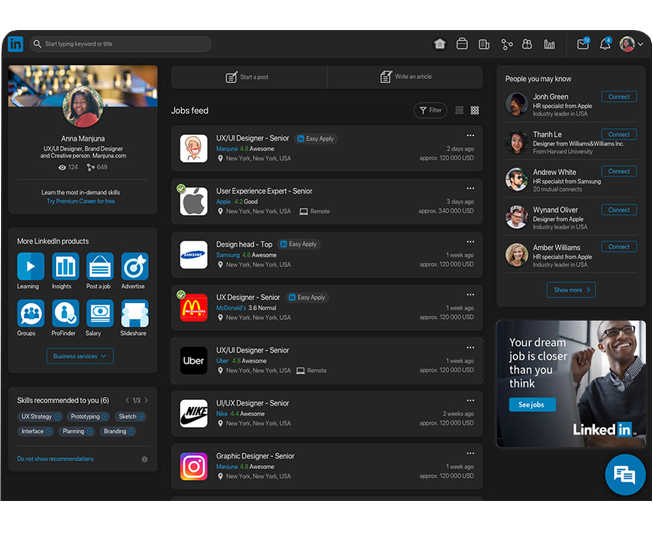Add the Branding skill tag

click(x=131, y=431)
